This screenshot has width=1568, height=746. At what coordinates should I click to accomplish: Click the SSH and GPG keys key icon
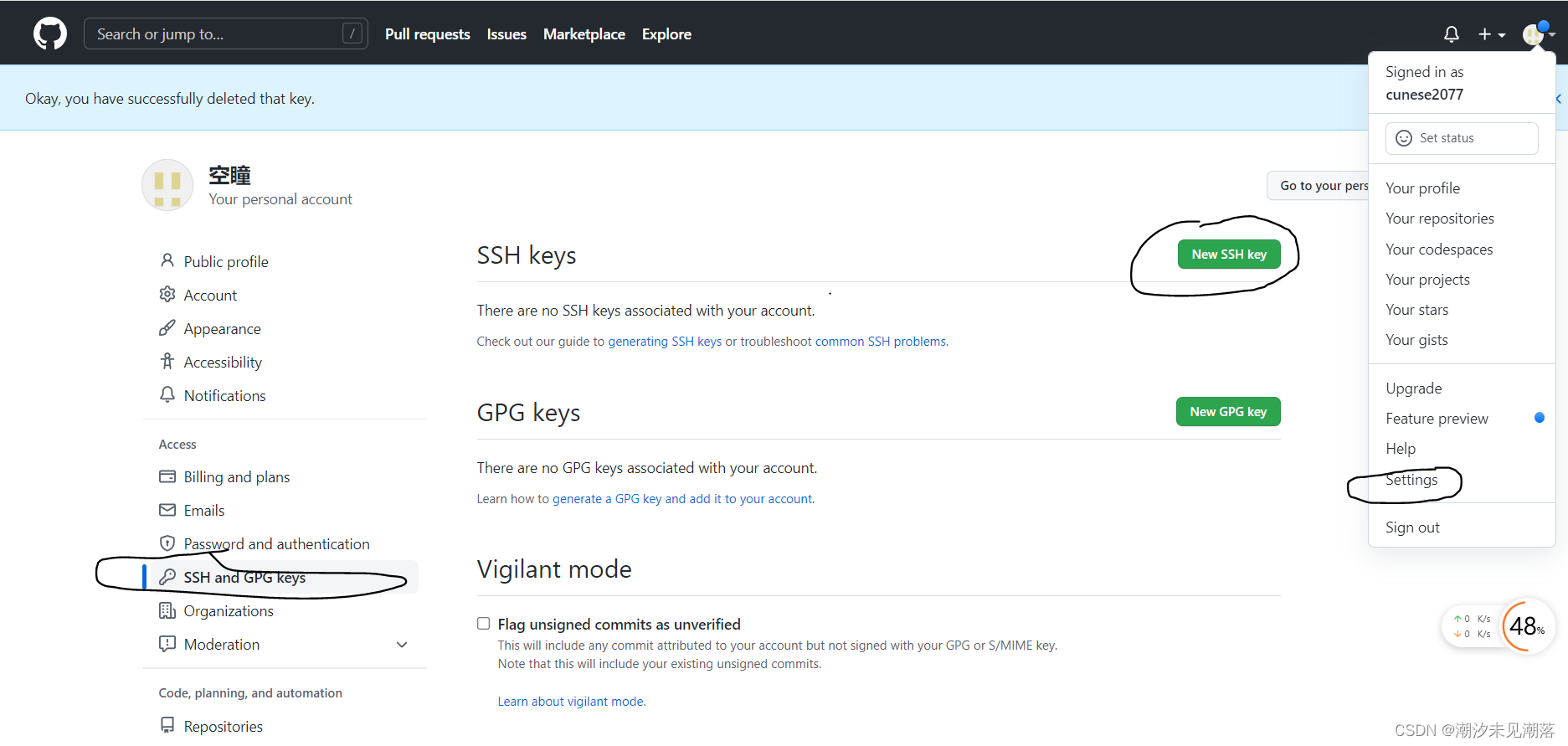167,577
